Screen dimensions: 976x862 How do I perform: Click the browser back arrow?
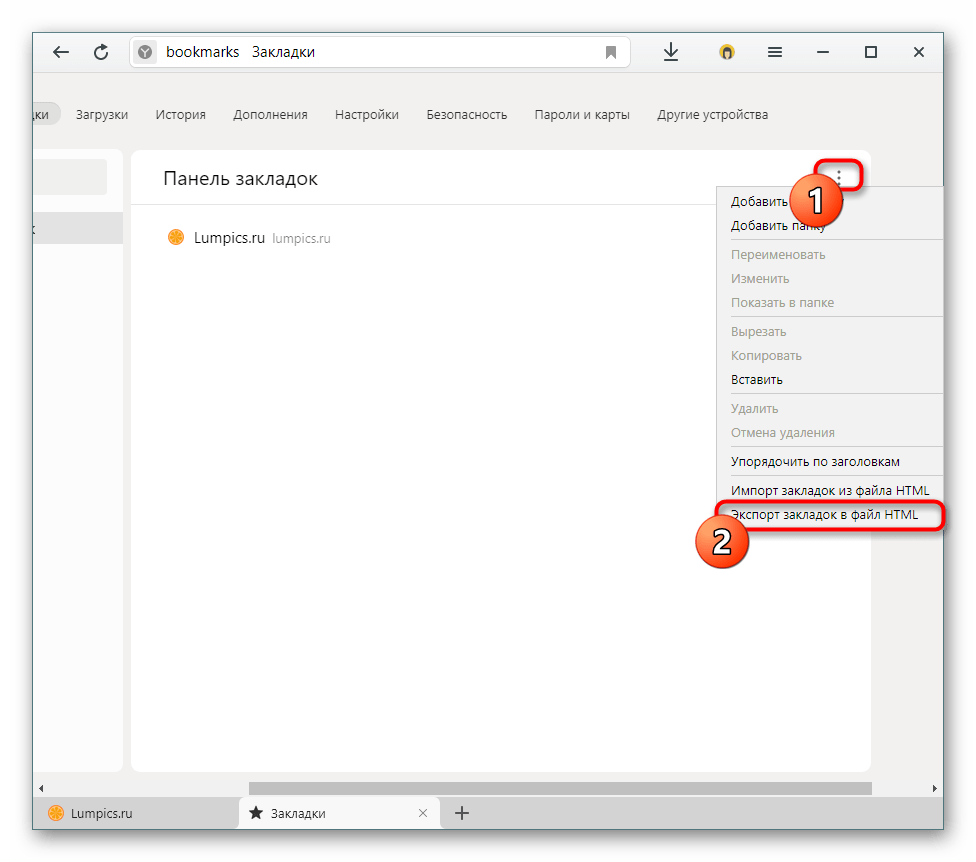(x=61, y=53)
